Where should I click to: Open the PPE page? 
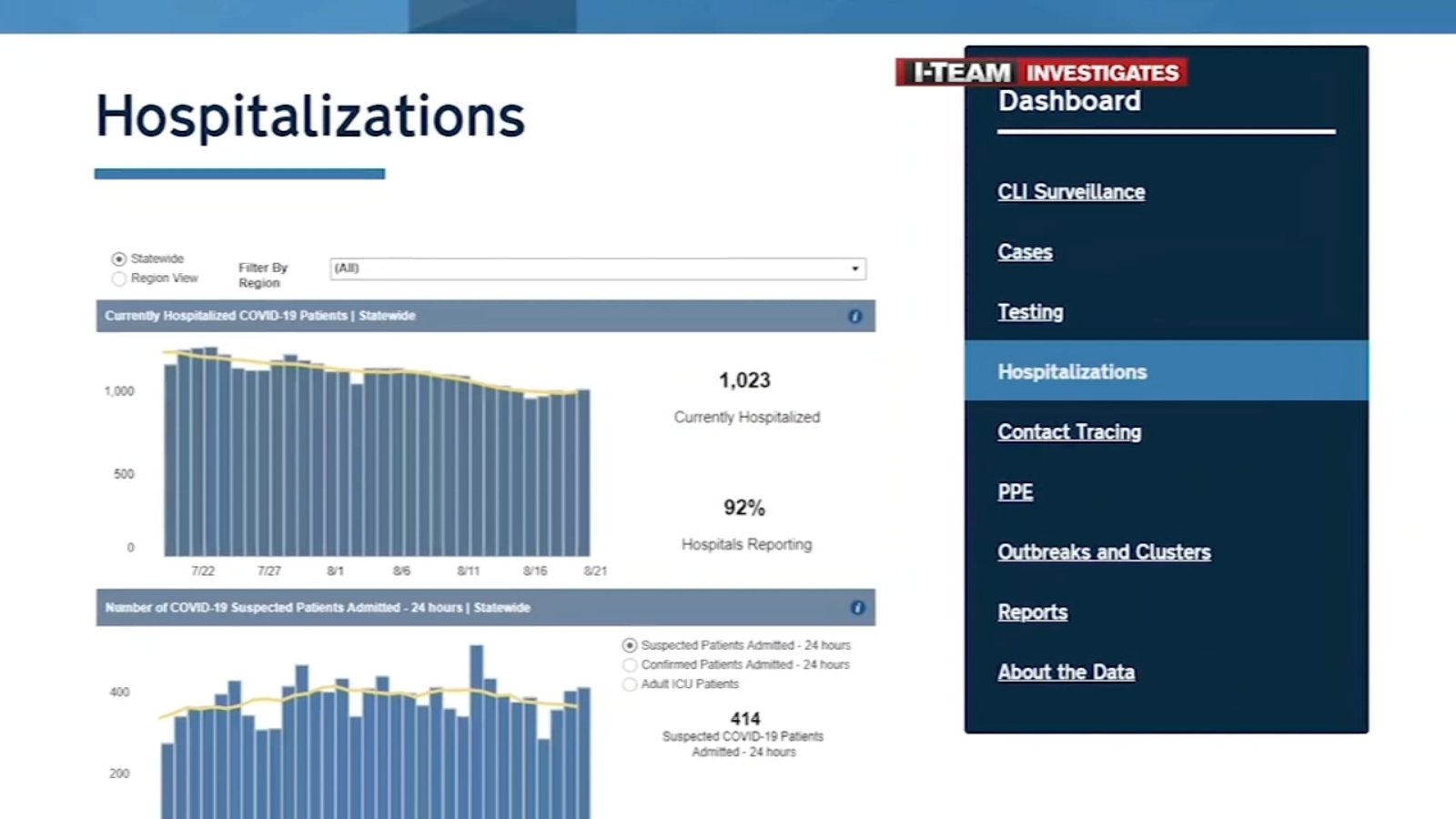pos(1015,492)
